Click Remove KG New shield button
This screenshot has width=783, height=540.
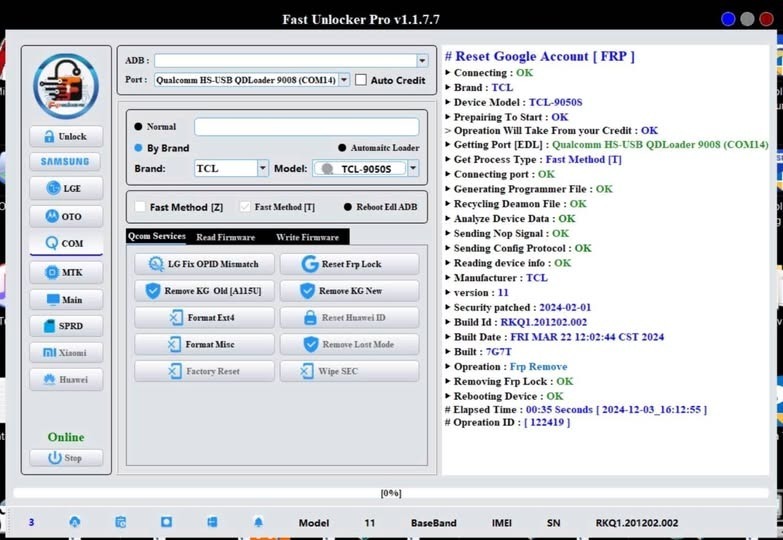pyautogui.click(x=349, y=291)
